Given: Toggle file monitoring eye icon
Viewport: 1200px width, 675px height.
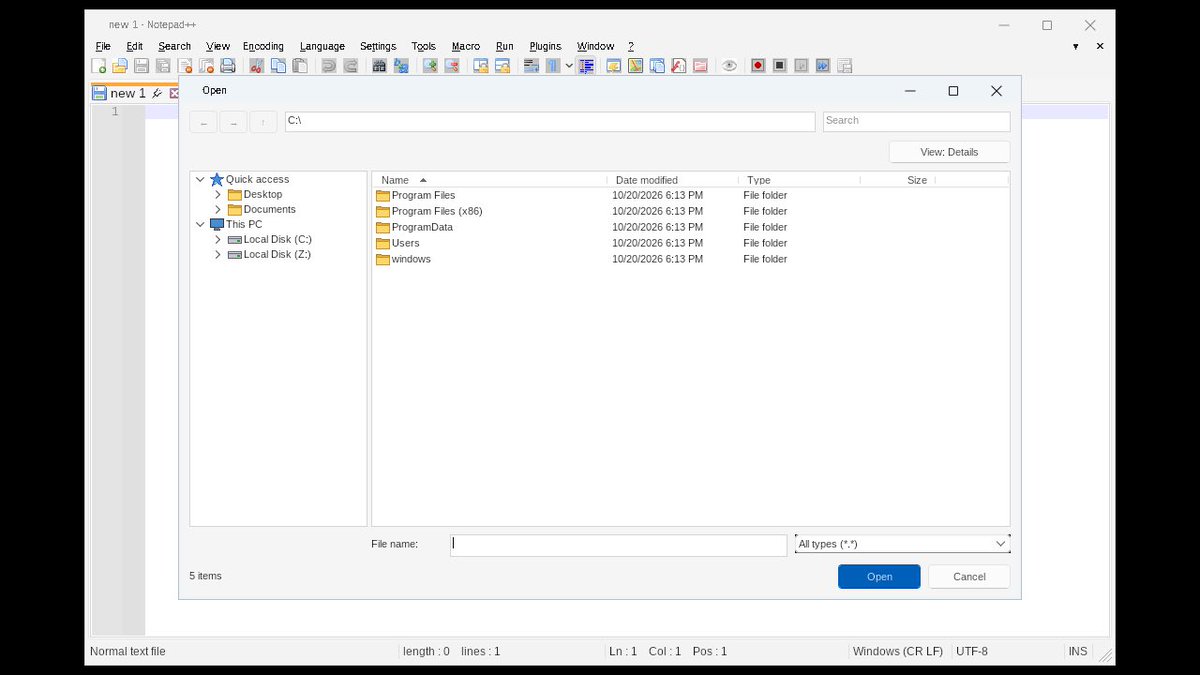Looking at the screenshot, I should click(x=729, y=66).
